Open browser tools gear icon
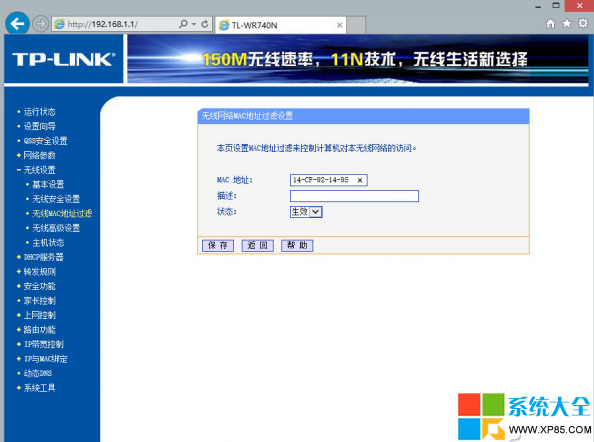 (x=583, y=23)
